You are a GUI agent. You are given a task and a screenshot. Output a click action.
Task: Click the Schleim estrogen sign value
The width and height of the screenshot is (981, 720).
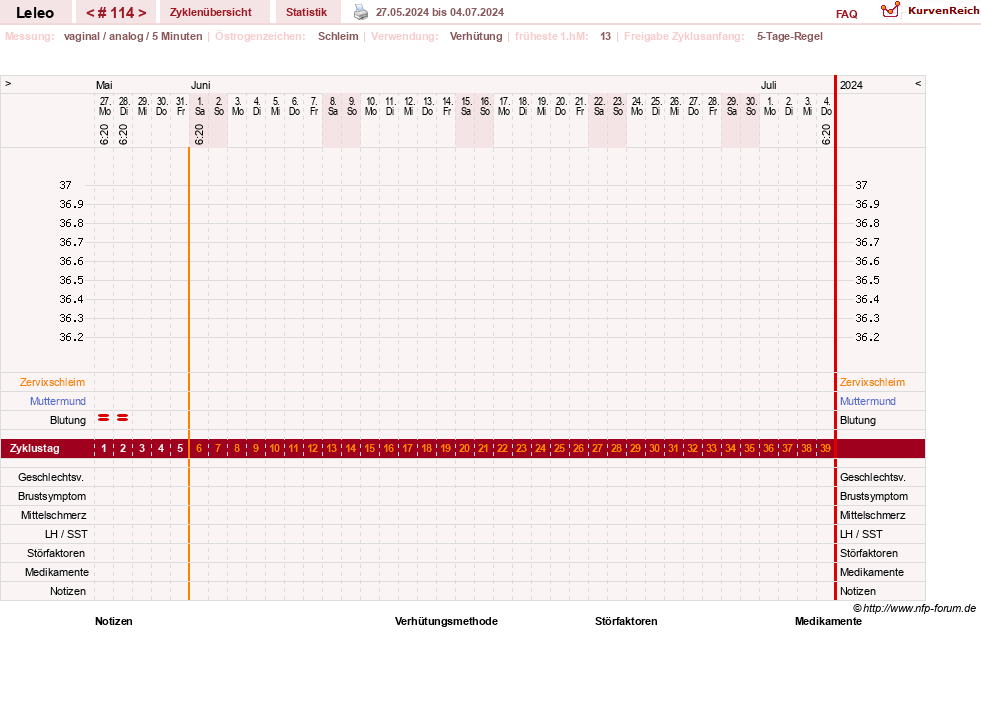click(x=338, y=36)
